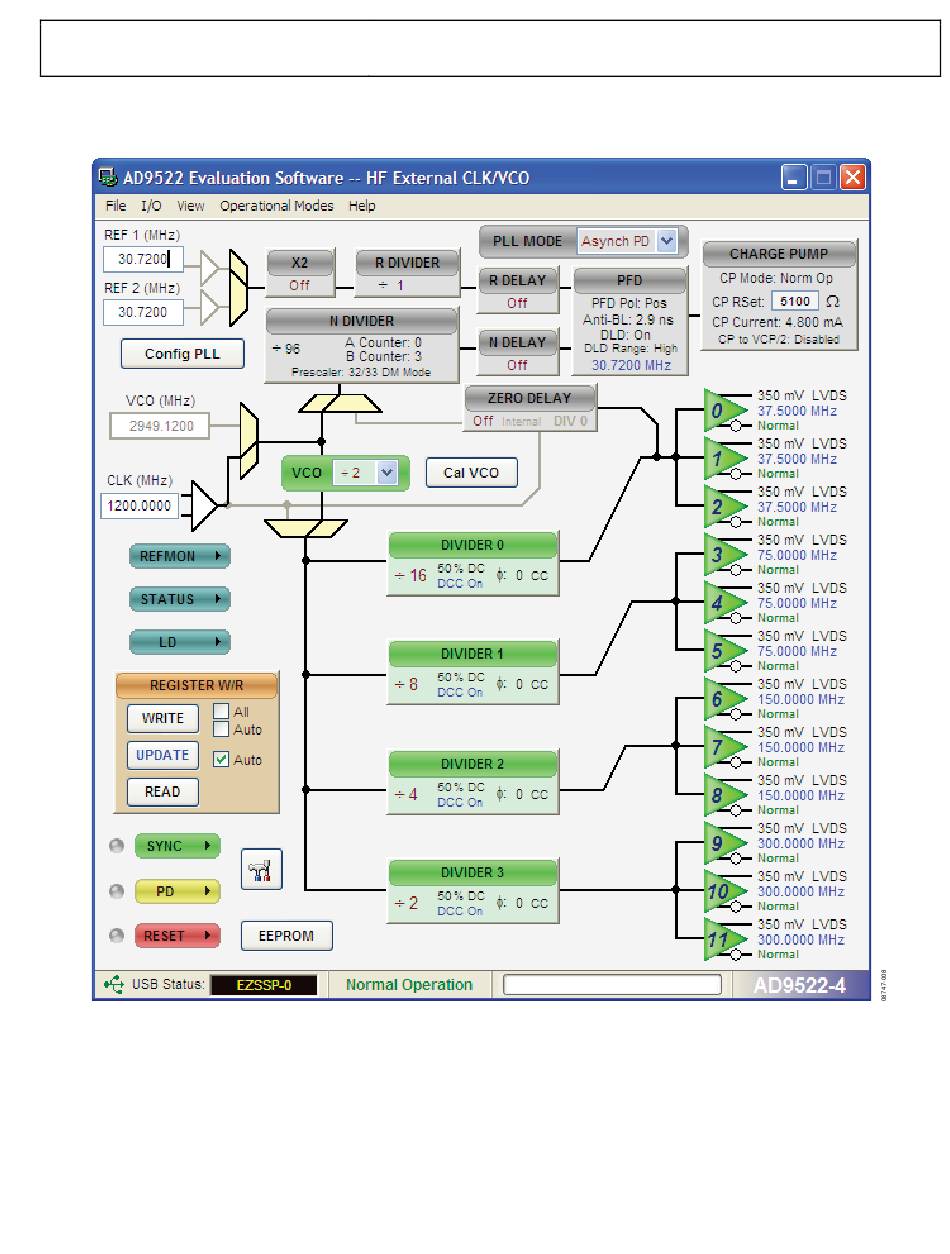Viewport: 950px width, 1254px height.
Task: Click the multiplexer below the N DIVIDER
Action: tap(340, 402)
